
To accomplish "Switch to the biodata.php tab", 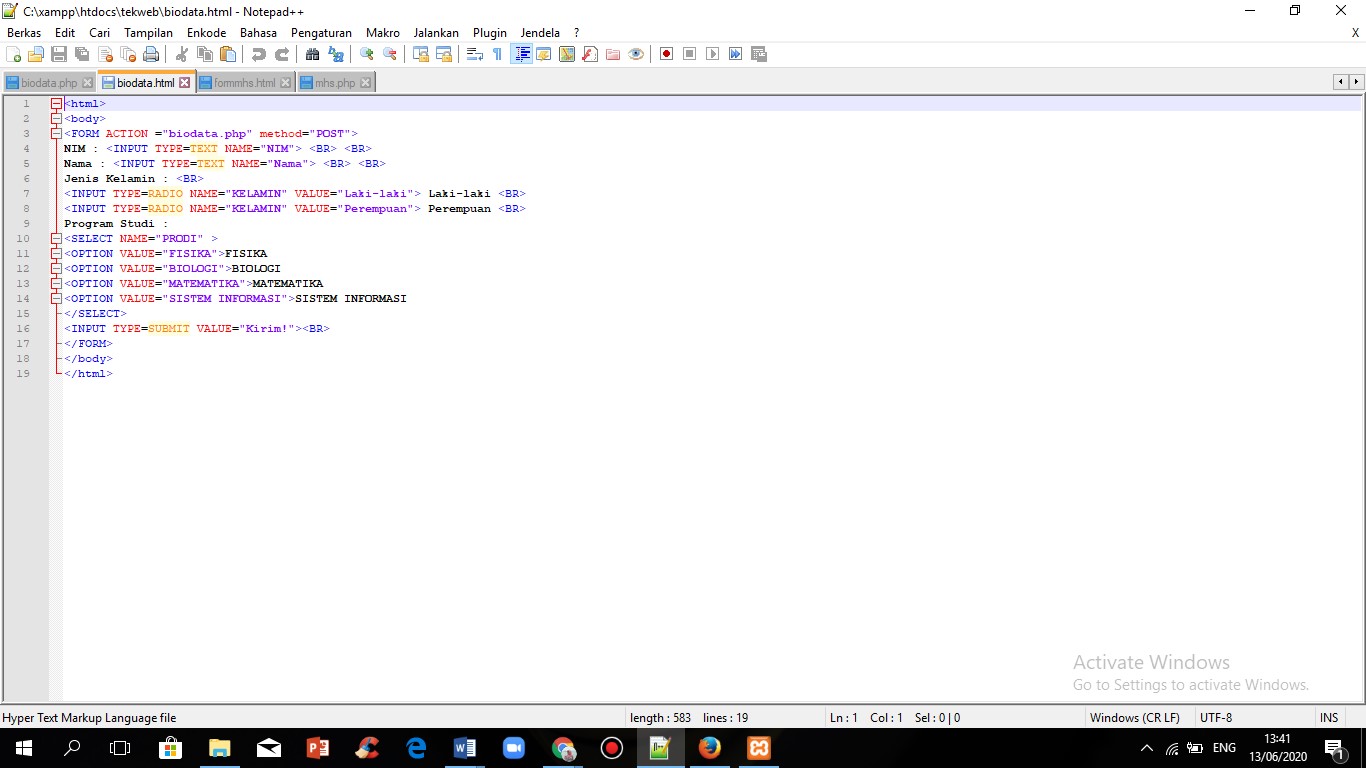I will 49,83.
